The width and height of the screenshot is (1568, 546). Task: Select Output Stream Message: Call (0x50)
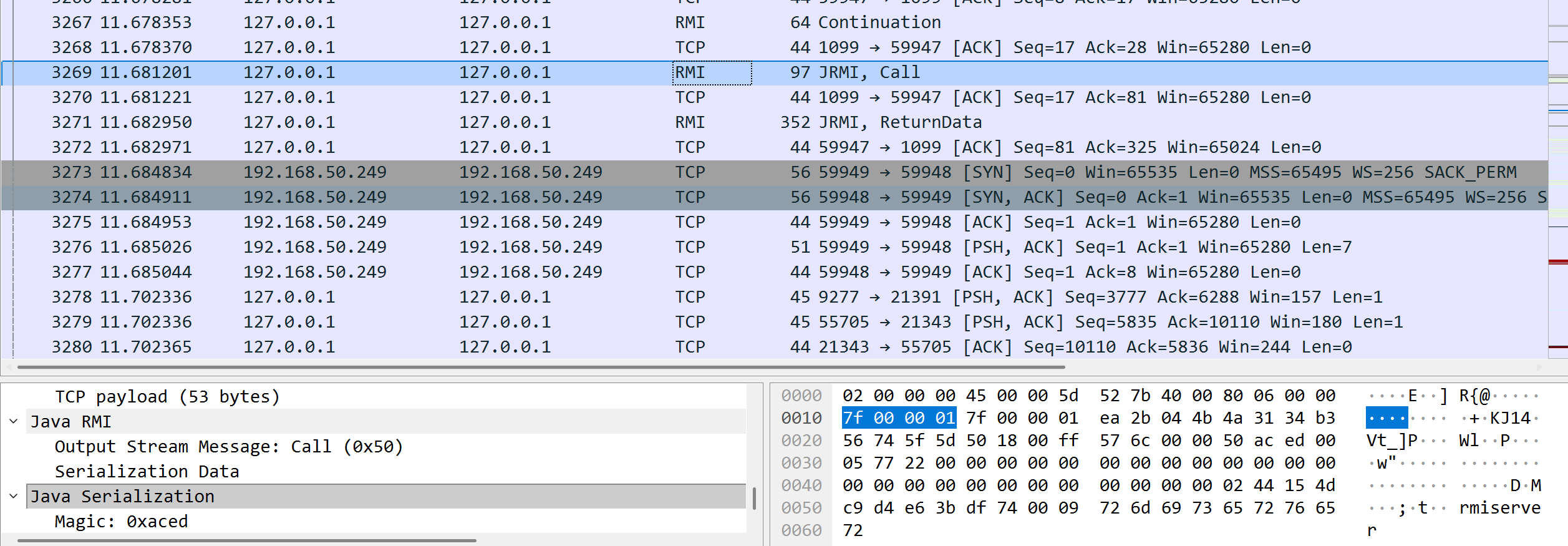click(x=228, y=447)
